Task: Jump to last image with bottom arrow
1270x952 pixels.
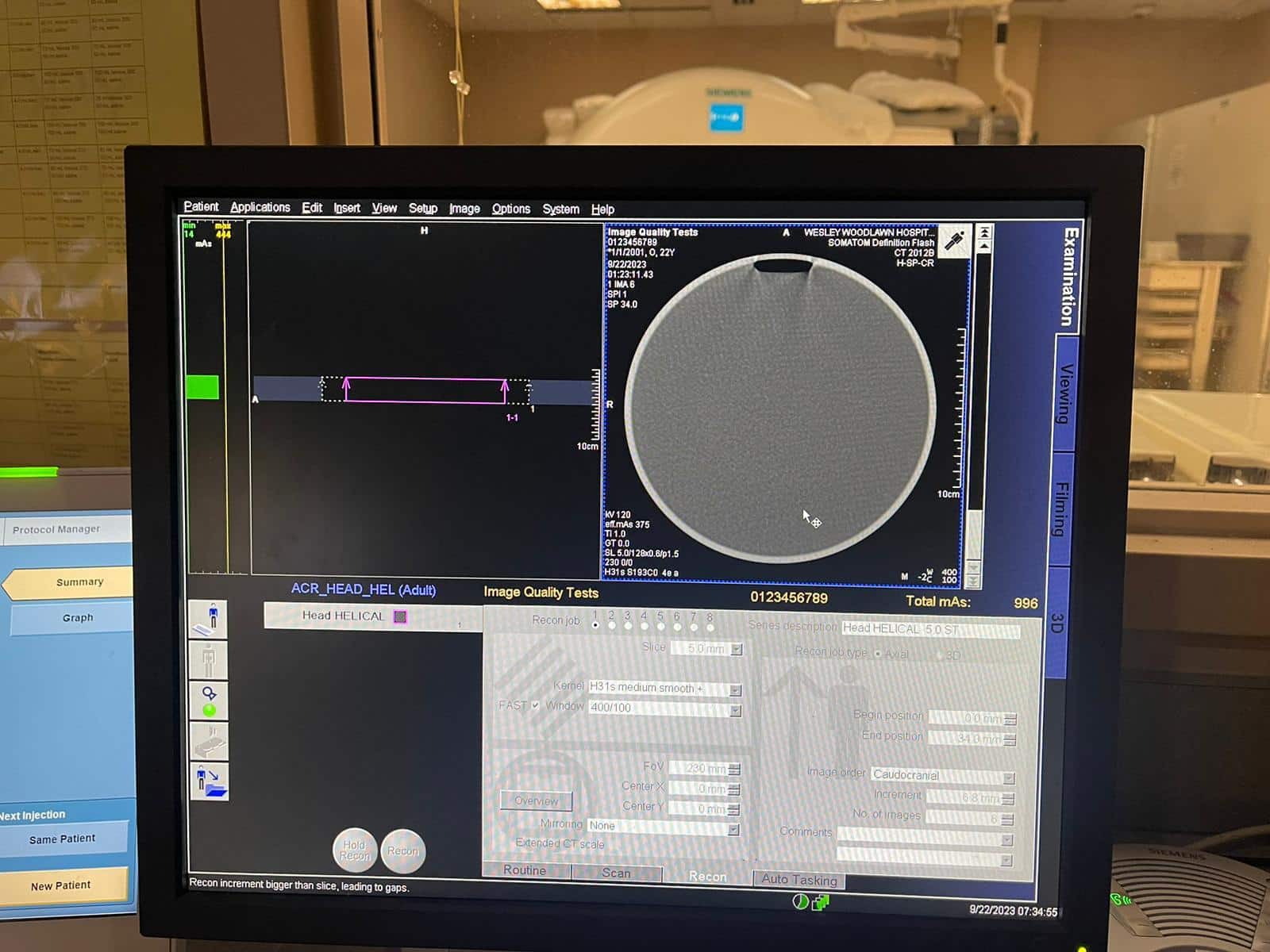Action: click(974, 582)
